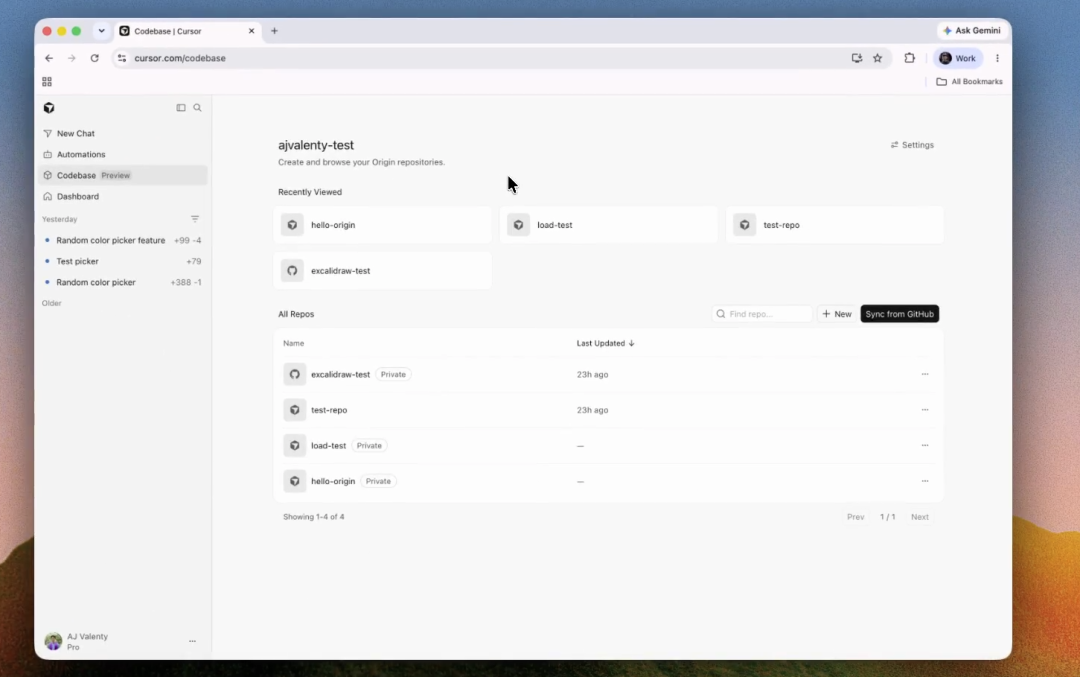Viewport: 1080px width, 677px height.
Task: Open the browser extensions puzzle icon
Action: (910, 59)
